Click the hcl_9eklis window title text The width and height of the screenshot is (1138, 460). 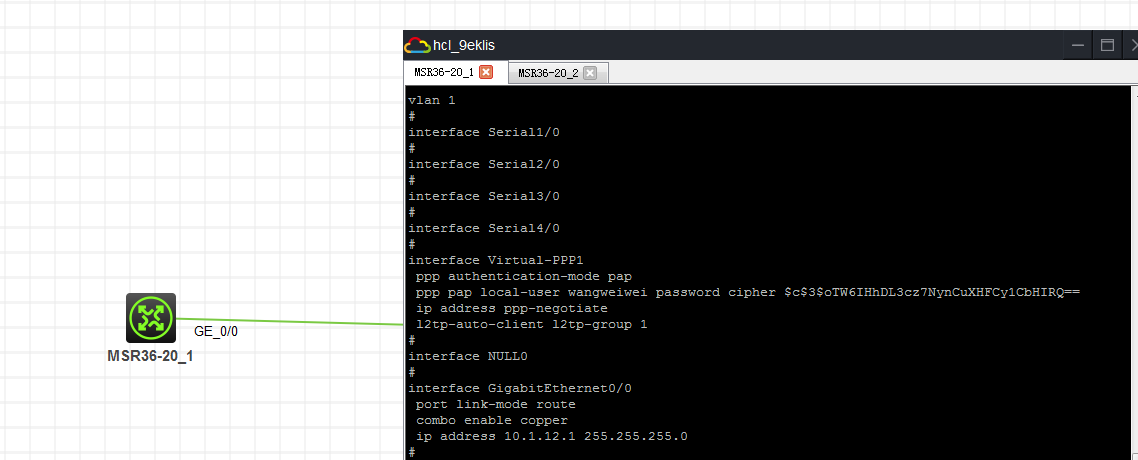pos(464,45)
